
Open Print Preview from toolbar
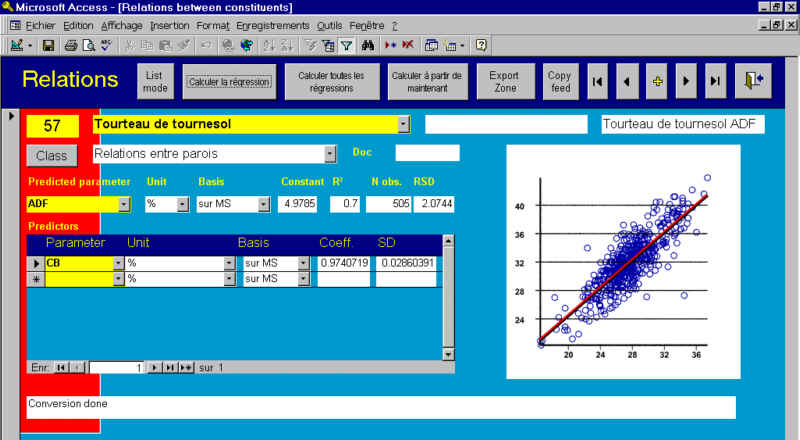[x=88, y=45]
